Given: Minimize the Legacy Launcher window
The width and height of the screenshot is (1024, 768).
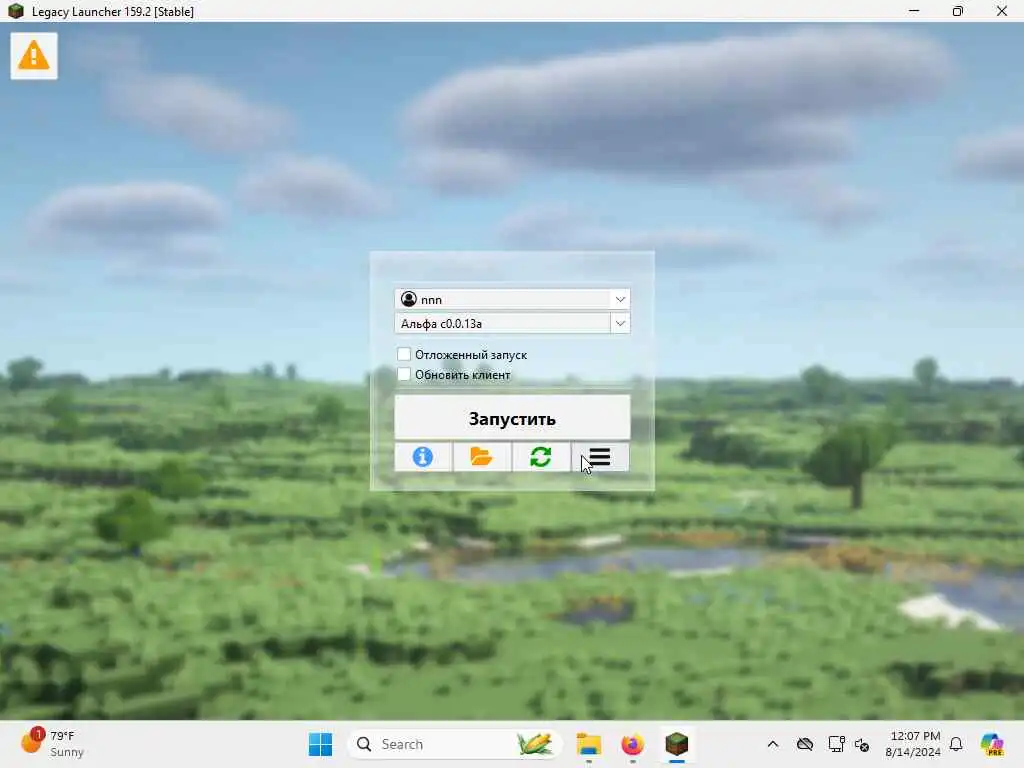Looking at the screenshot, I should (x=914, y=11).
